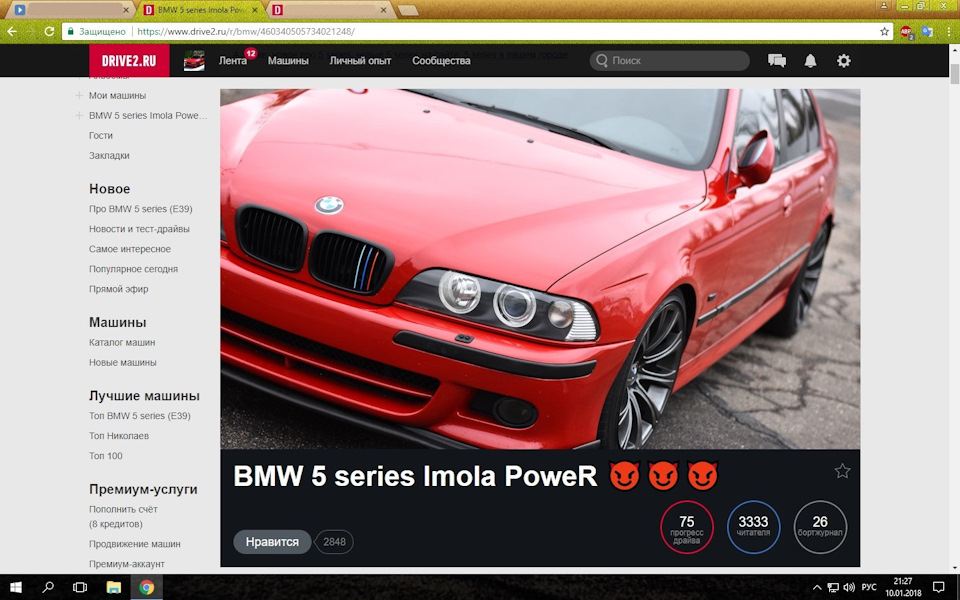
Task: Click the DRIVE2.RU logo
Action: 129,61
